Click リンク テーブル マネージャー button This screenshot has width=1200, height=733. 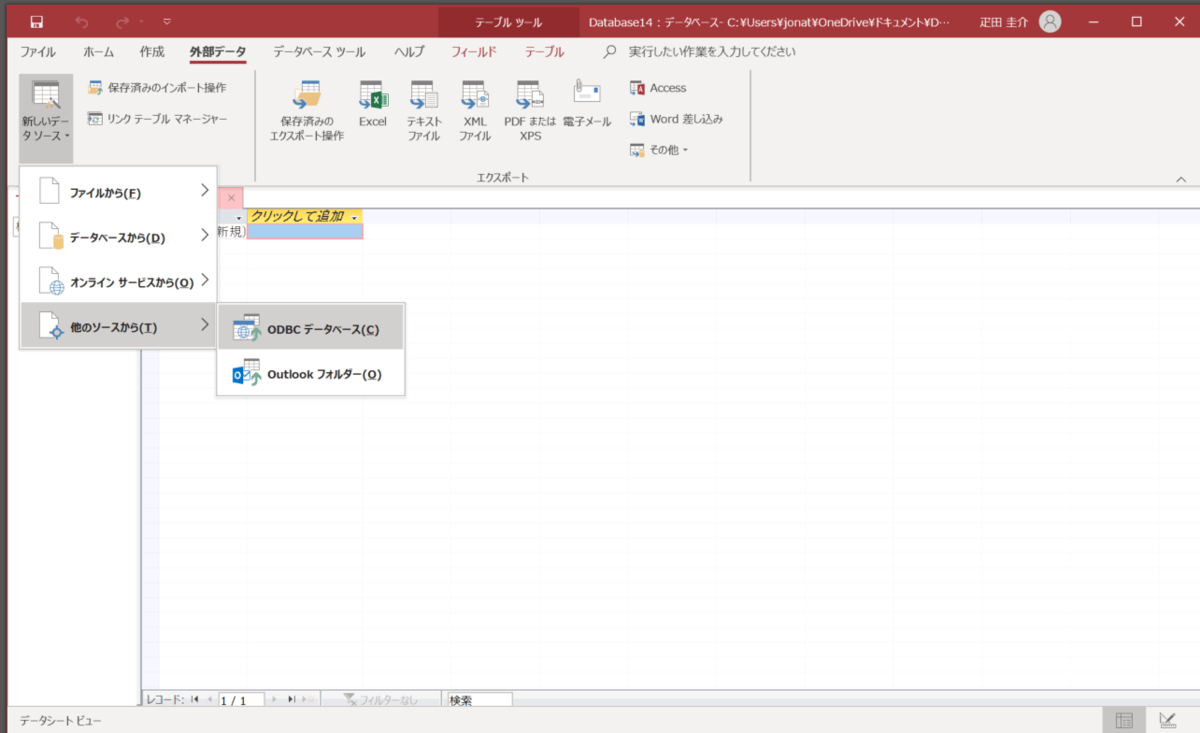pos(158,119)
